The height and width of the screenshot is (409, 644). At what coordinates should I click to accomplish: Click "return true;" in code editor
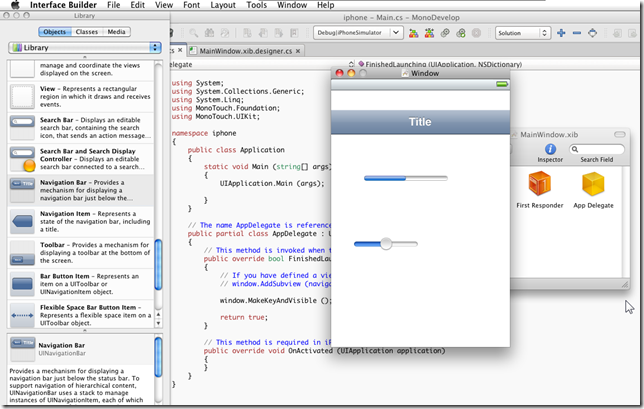pos(244,317)
